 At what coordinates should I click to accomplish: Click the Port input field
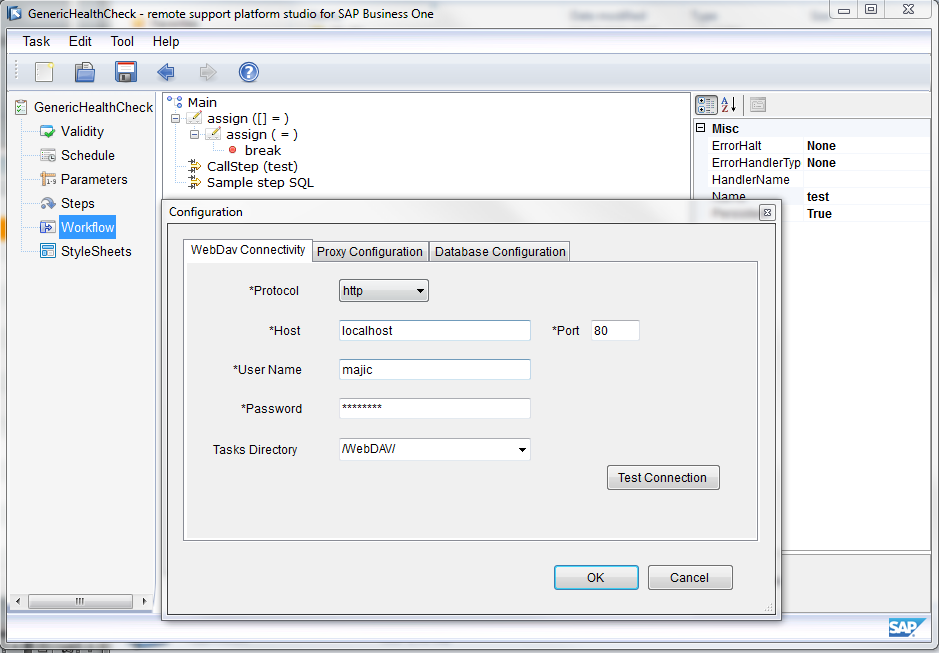click(615, 331)
